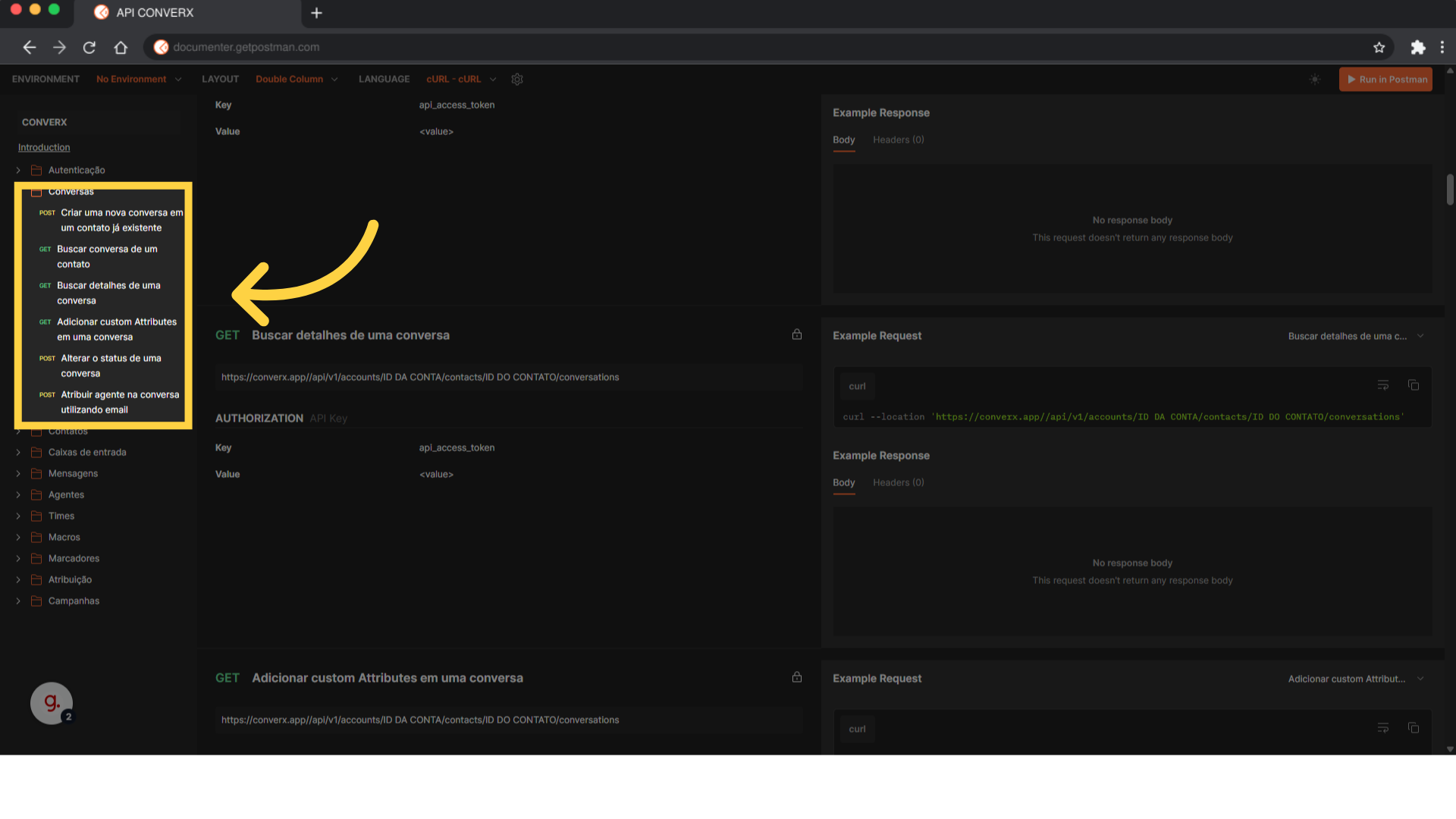1456x819 pixels.
Task: Reload the documentation page
Action: [89, 47]
